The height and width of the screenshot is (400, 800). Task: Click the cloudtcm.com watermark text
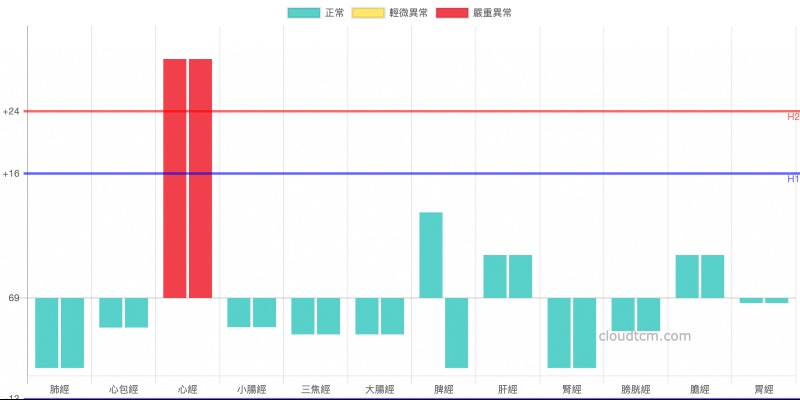pyautogui.click(x=645, y=336)
